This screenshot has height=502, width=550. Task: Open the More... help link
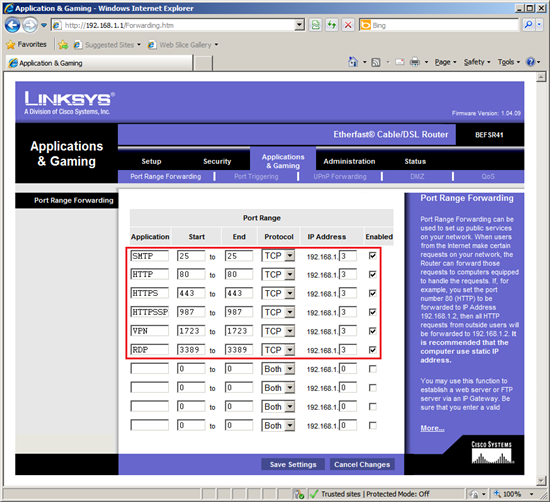pyautogui.click(x=432, y=428)
